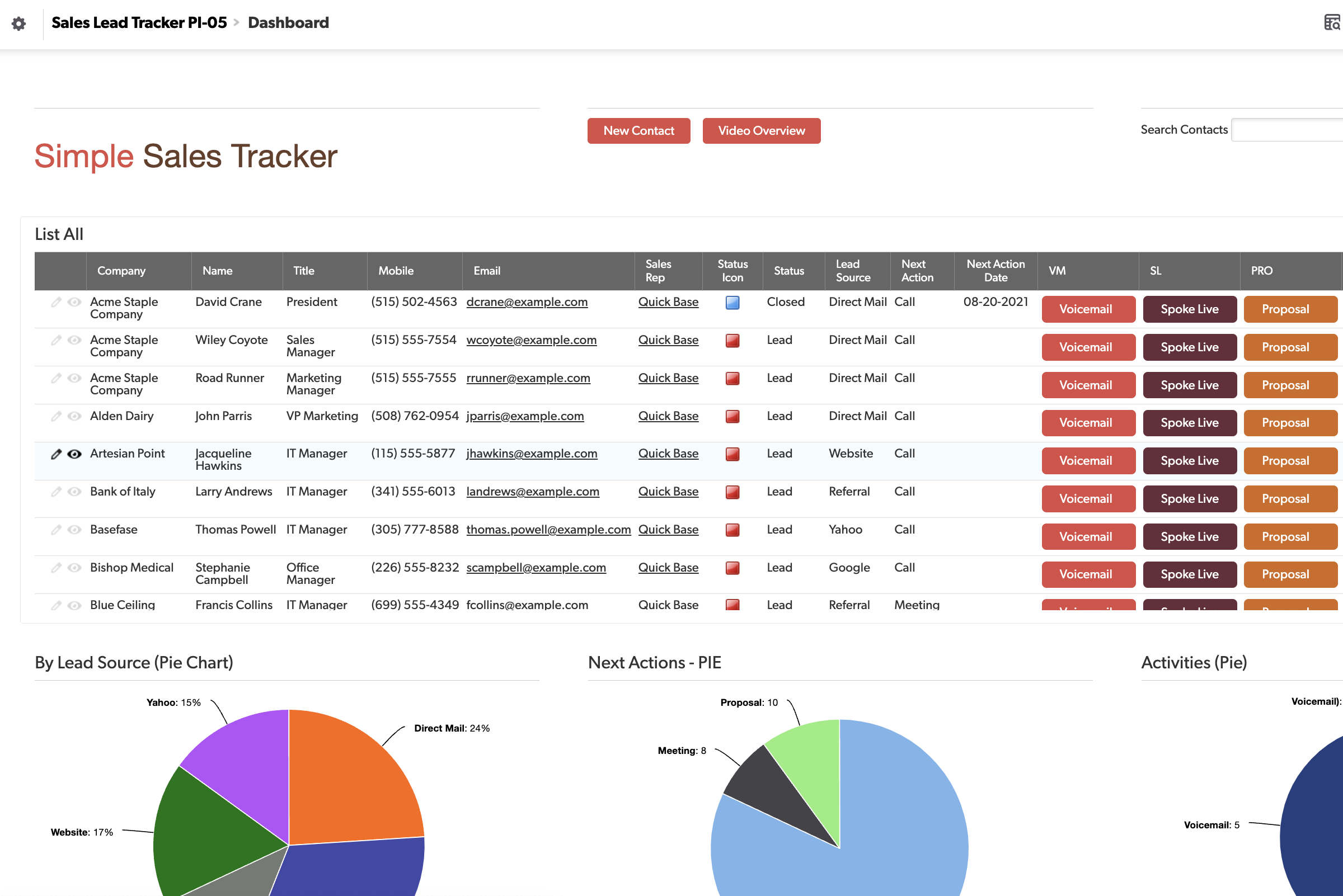This screenshot has height=896, width=1343.
Task: Click the (508) 762-0954 mobile number
Action: (415, 416)
